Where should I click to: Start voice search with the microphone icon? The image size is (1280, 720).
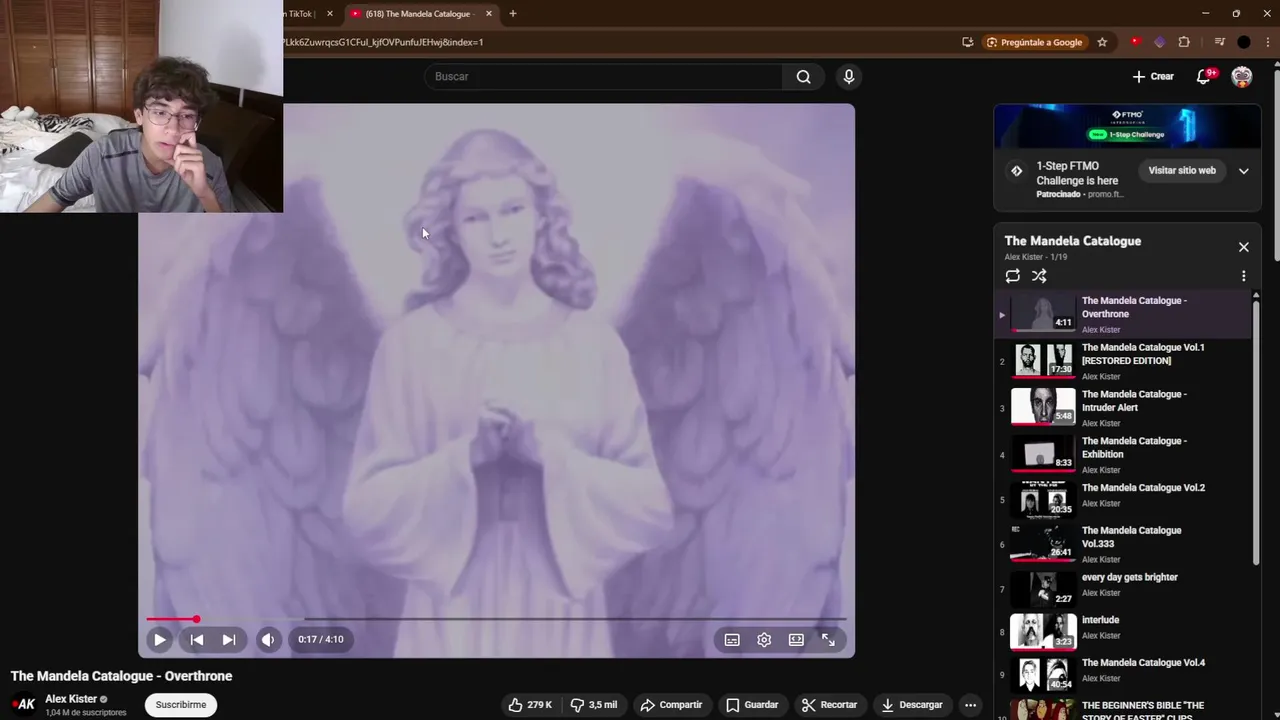point(849,77)
